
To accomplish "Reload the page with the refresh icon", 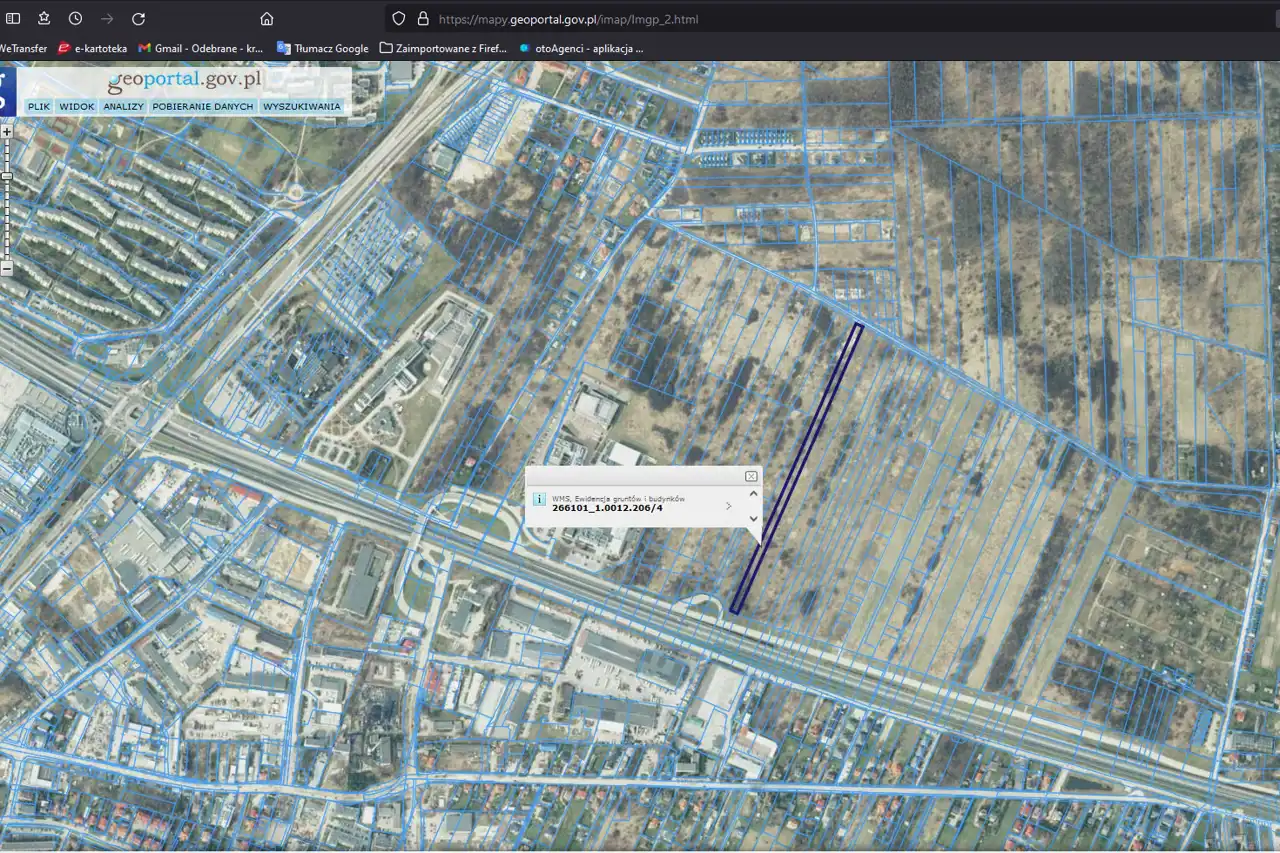I will [138, 19].
